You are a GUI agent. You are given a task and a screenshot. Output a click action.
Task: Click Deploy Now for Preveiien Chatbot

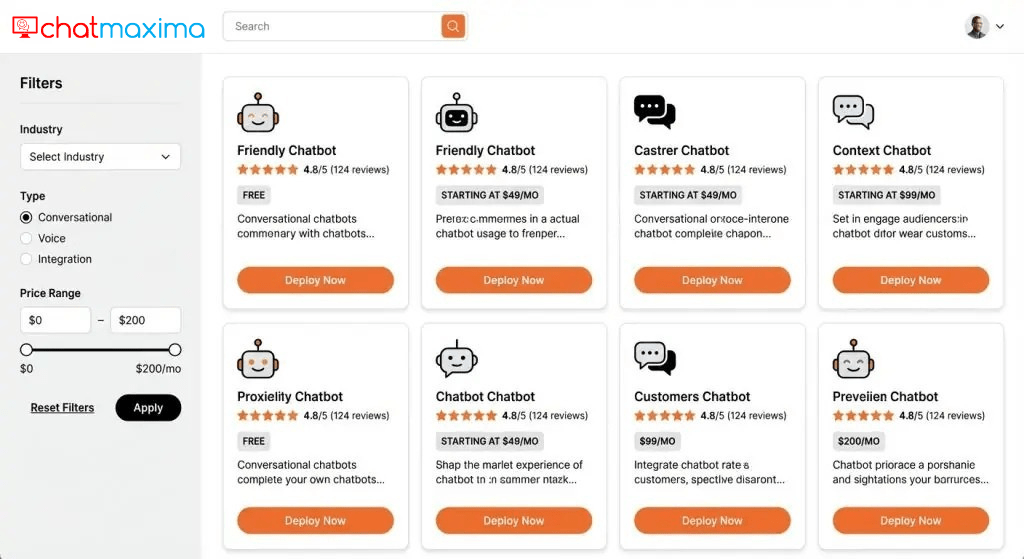pyautogui.click(x=910, y=520)
